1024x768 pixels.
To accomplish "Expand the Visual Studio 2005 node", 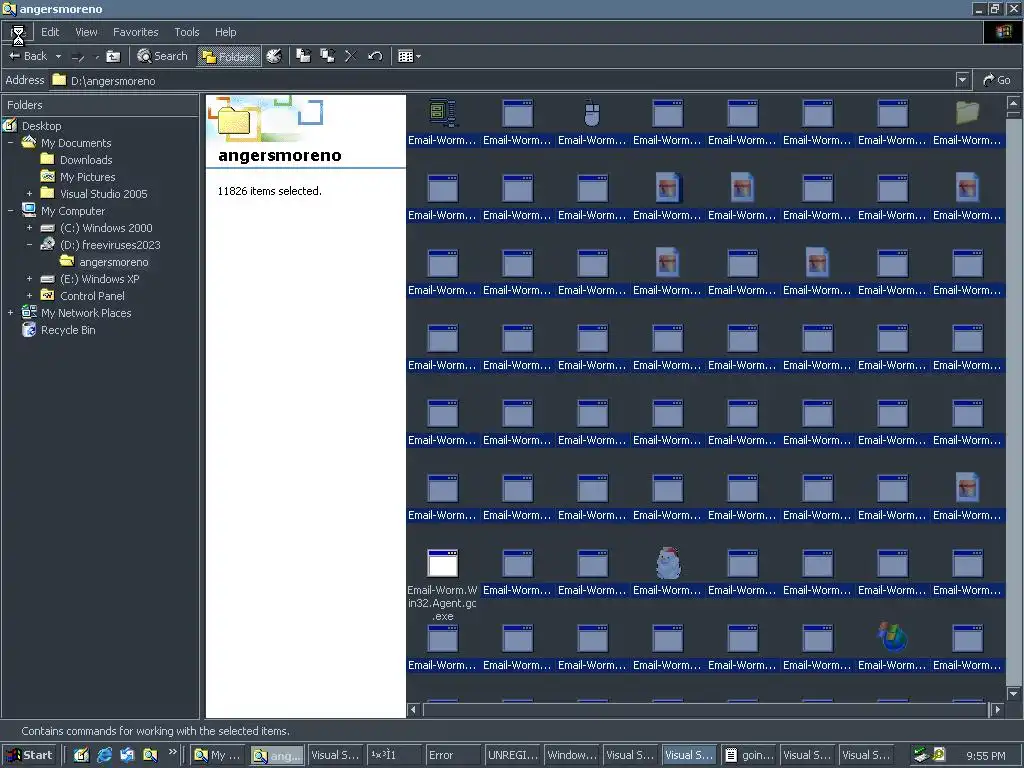I will coord(29,194).
